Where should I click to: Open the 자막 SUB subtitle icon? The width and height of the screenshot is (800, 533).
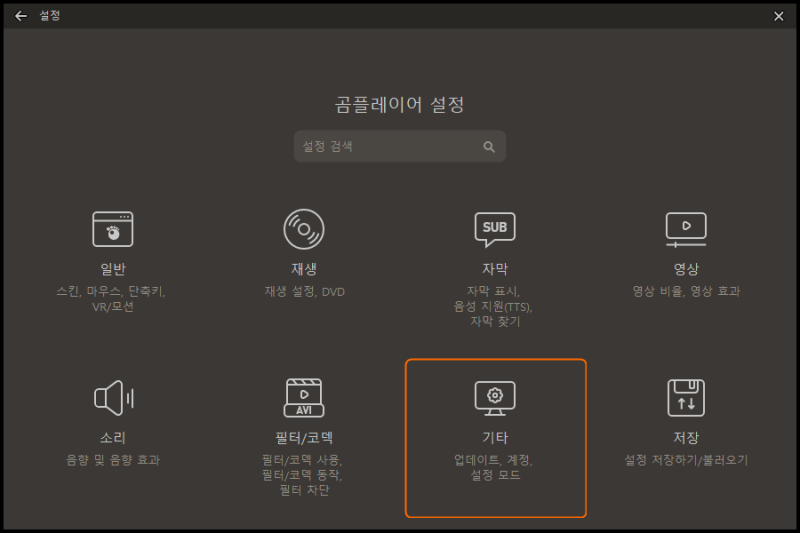tap(495, 230)
